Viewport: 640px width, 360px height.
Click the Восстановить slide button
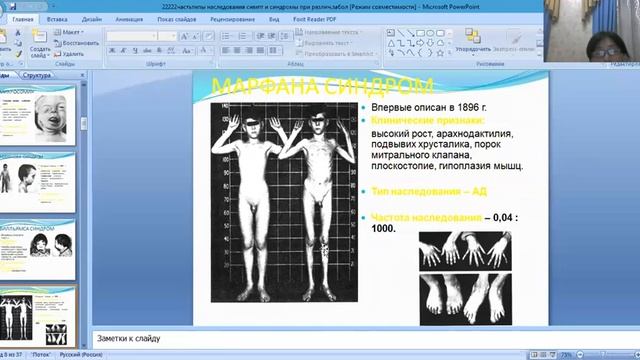tap(77, 43)
